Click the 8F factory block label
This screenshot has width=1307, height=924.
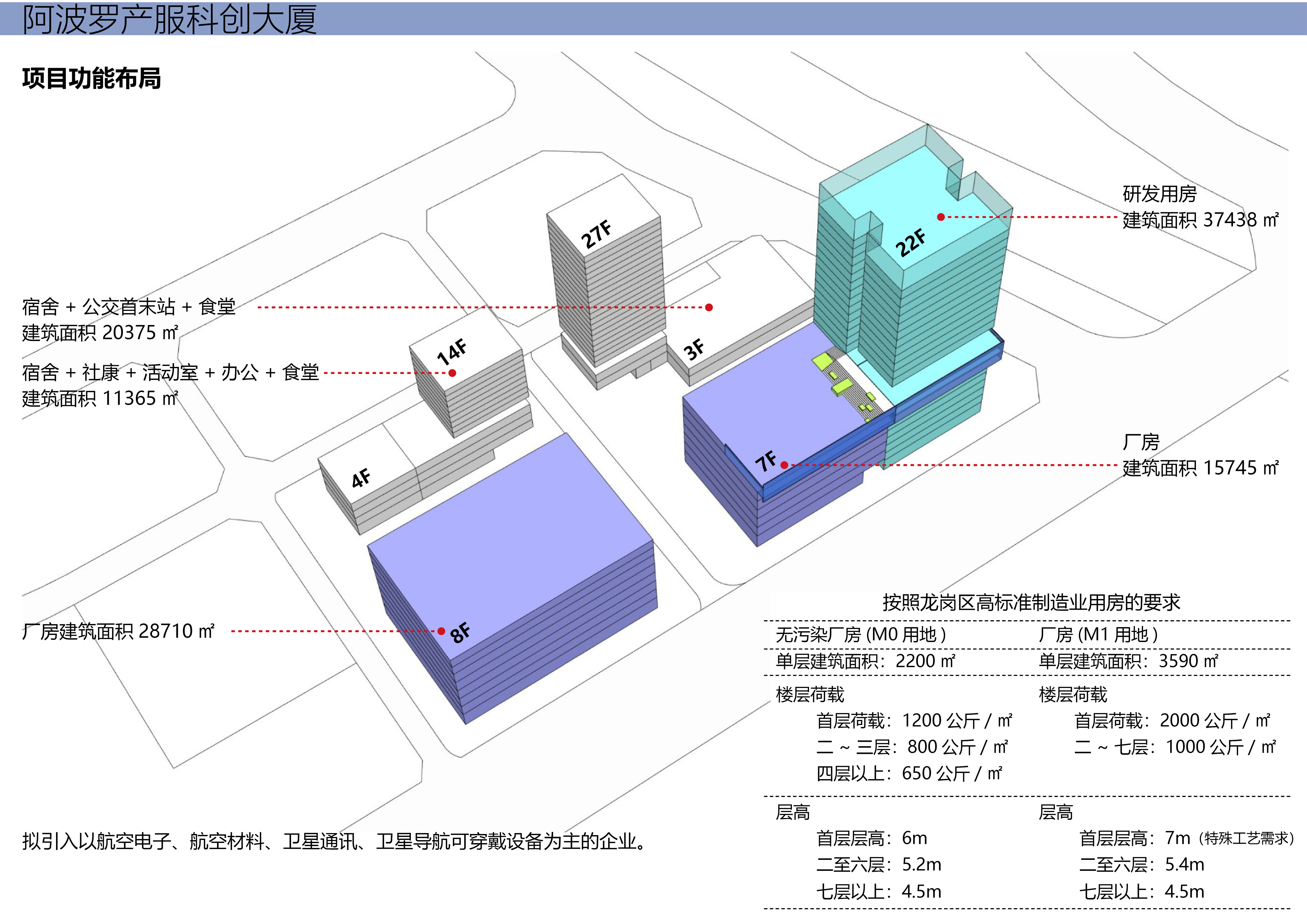pos(460,632)
